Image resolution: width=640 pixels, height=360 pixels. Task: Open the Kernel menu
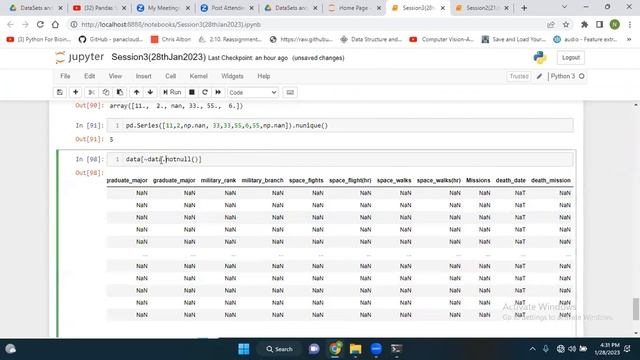tap(198, 76)
